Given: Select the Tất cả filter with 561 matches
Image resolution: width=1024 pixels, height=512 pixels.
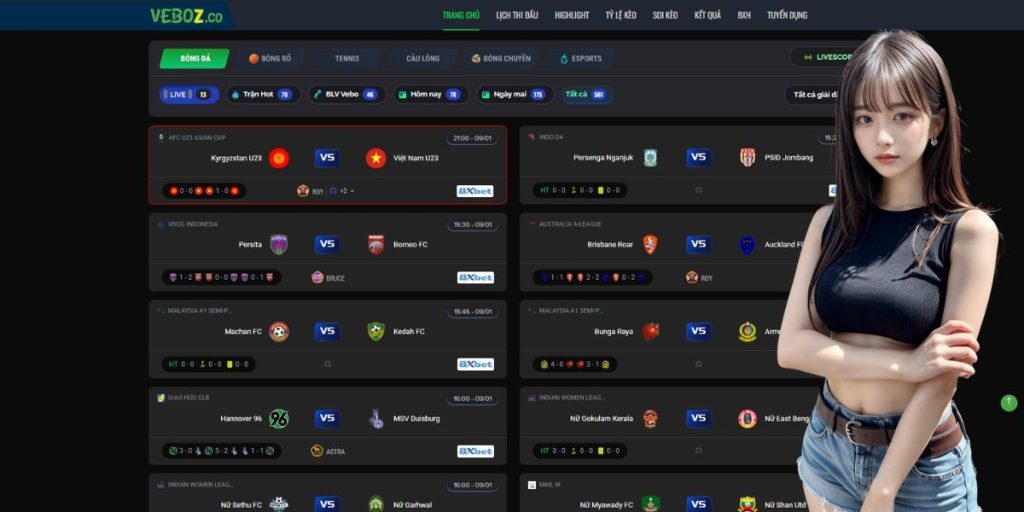Looking at the screenshot, I should coord(586,95).
